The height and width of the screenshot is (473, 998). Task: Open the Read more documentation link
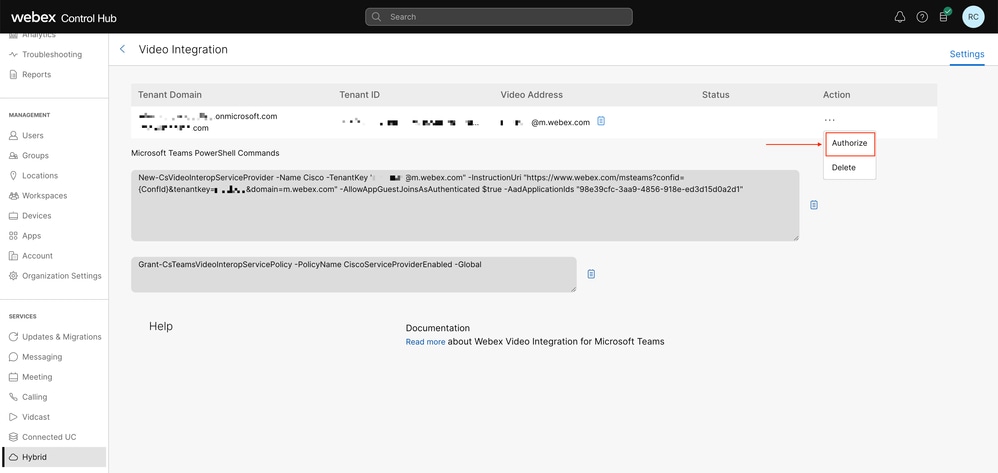pos(425,342)
